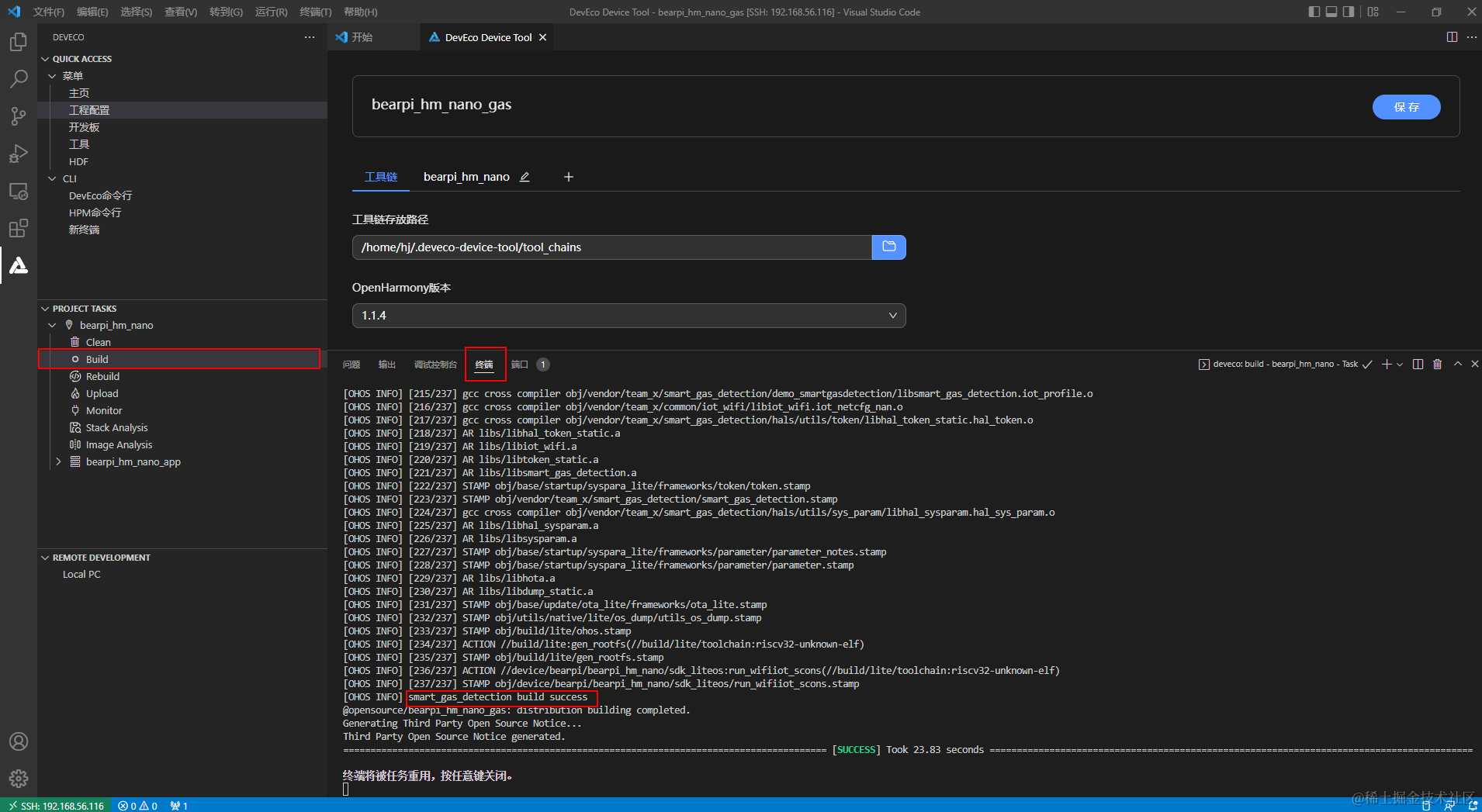This screenshot has width=1482, height=812.
Task: Open the 终端(T) menu
Action: (316, 12)
